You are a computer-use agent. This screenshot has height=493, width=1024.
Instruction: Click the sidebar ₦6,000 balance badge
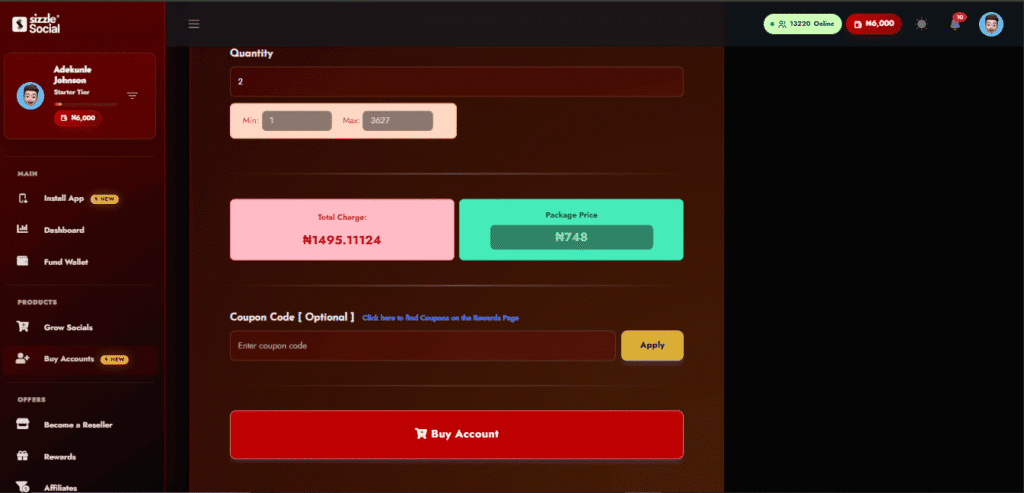78,118
